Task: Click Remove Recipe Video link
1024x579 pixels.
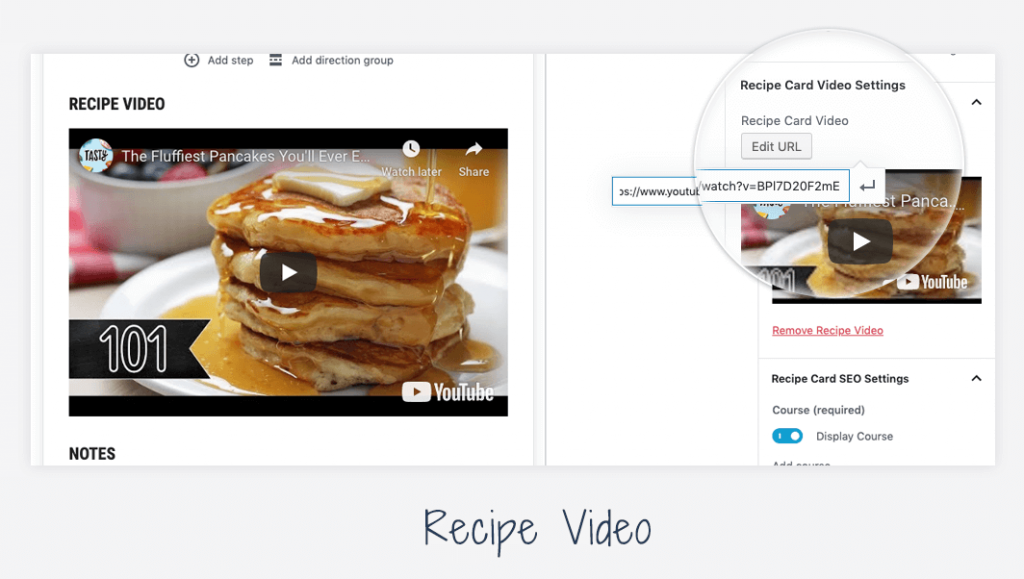Action: pos(827,330)
